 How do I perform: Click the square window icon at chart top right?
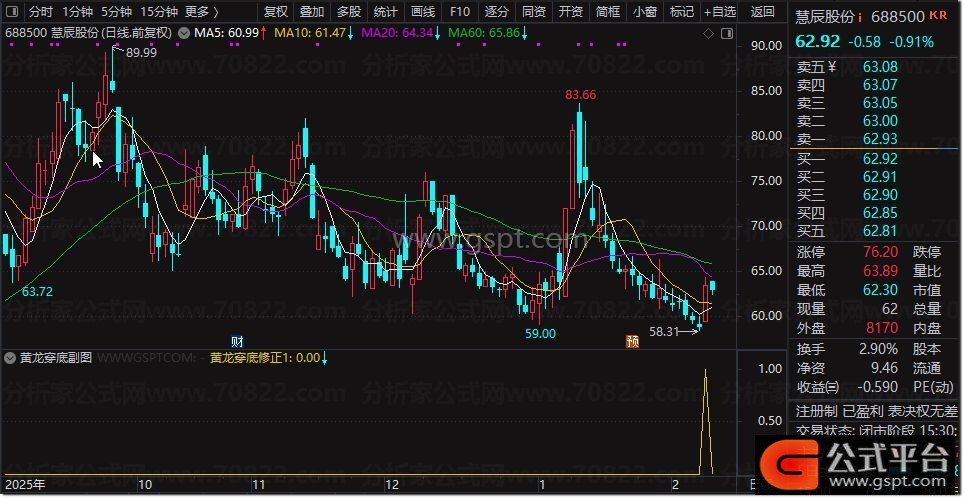pos(726,33)
